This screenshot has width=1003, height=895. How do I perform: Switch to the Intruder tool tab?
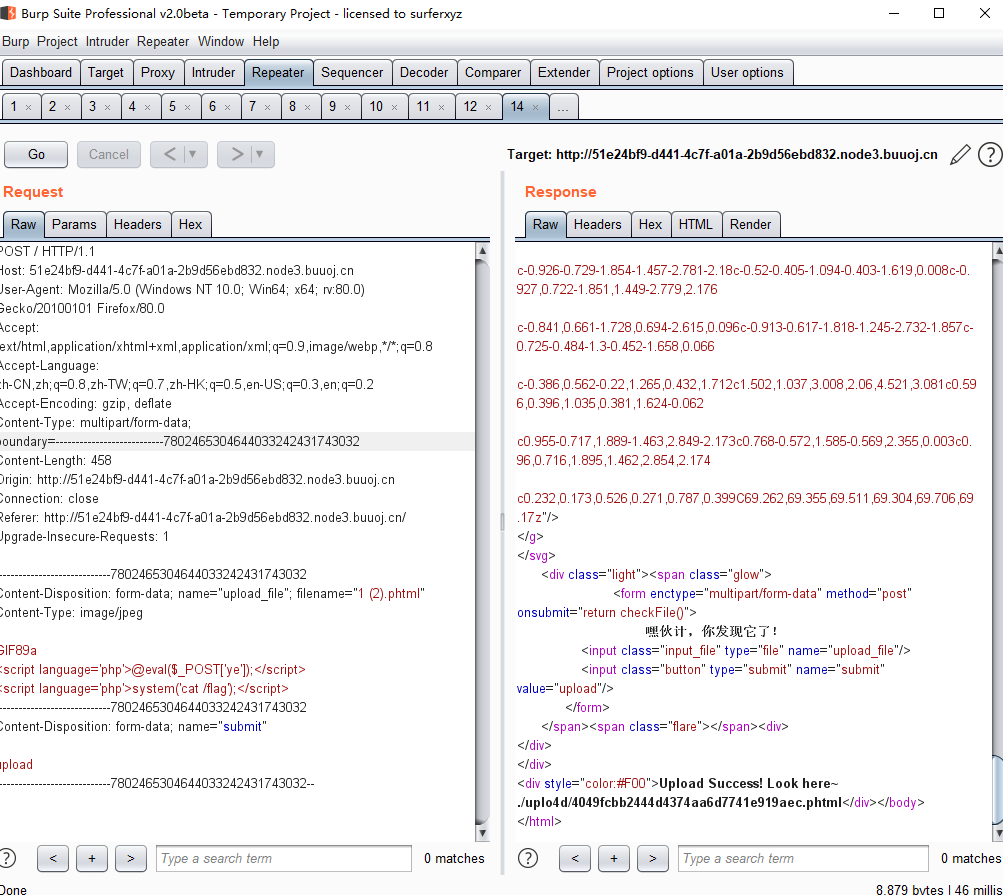(213, 72)
